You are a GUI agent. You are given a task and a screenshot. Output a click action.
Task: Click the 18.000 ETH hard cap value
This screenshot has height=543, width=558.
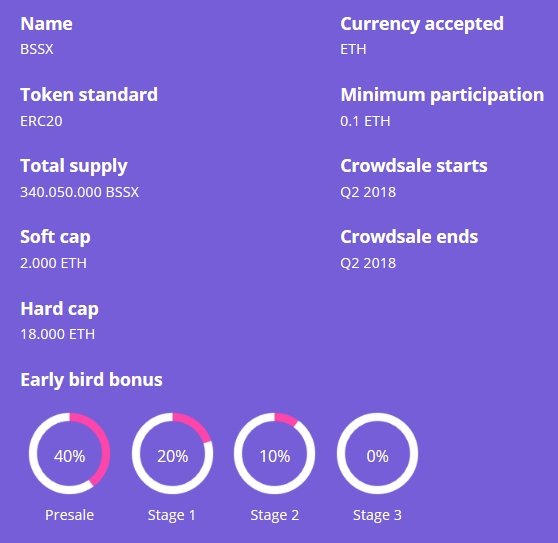(x=58, y=334)
